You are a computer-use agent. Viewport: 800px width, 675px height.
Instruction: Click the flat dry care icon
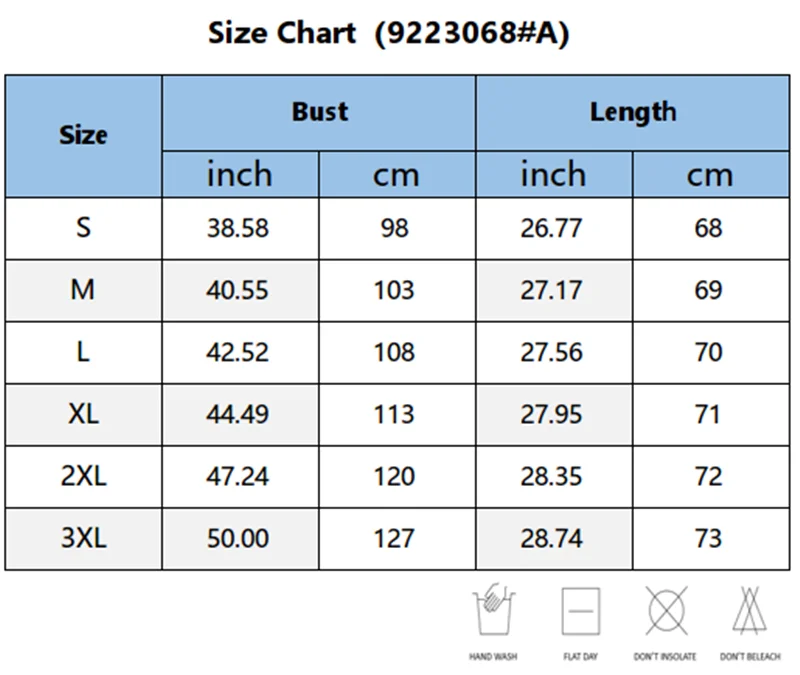pos(581,611)
